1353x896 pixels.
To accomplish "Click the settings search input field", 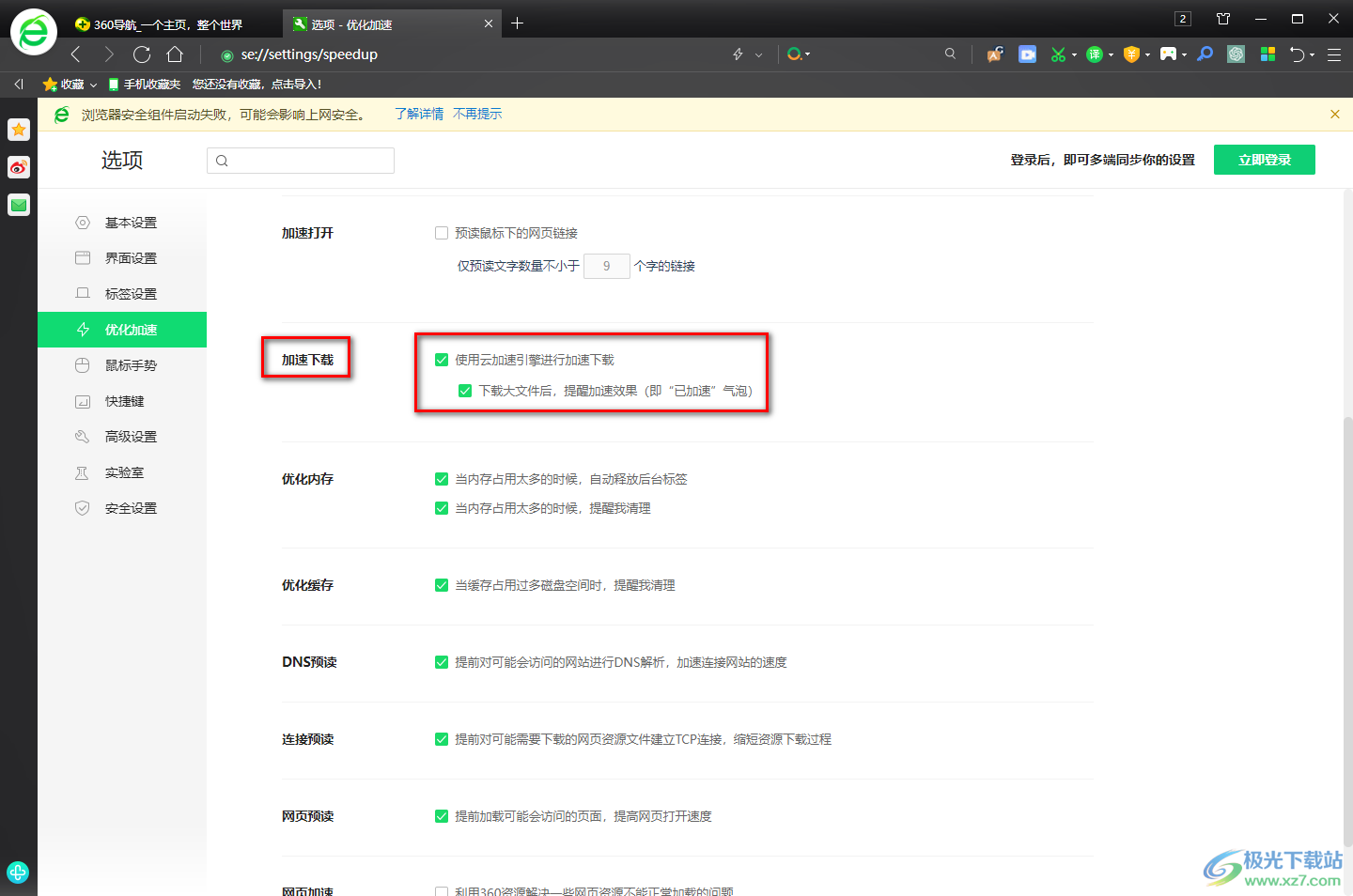I will coord(301,161).
